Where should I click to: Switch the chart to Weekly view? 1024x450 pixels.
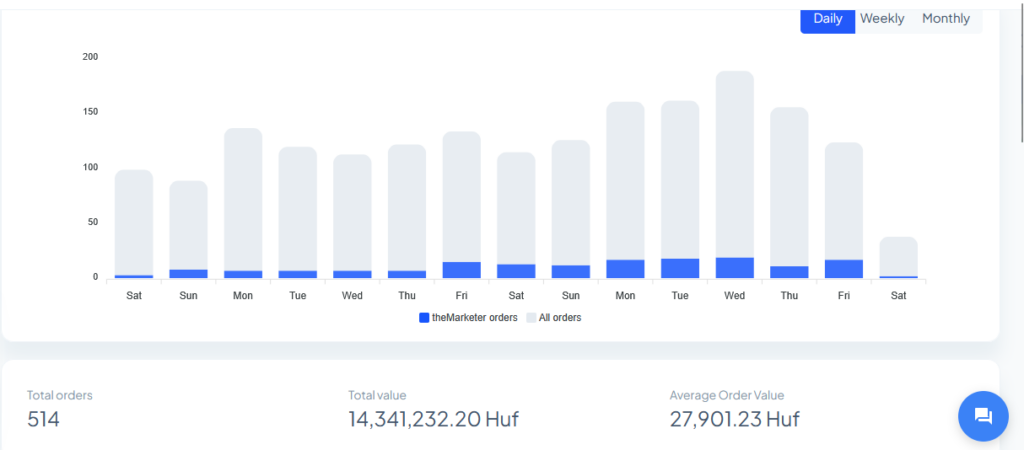[x=882, y=19]
